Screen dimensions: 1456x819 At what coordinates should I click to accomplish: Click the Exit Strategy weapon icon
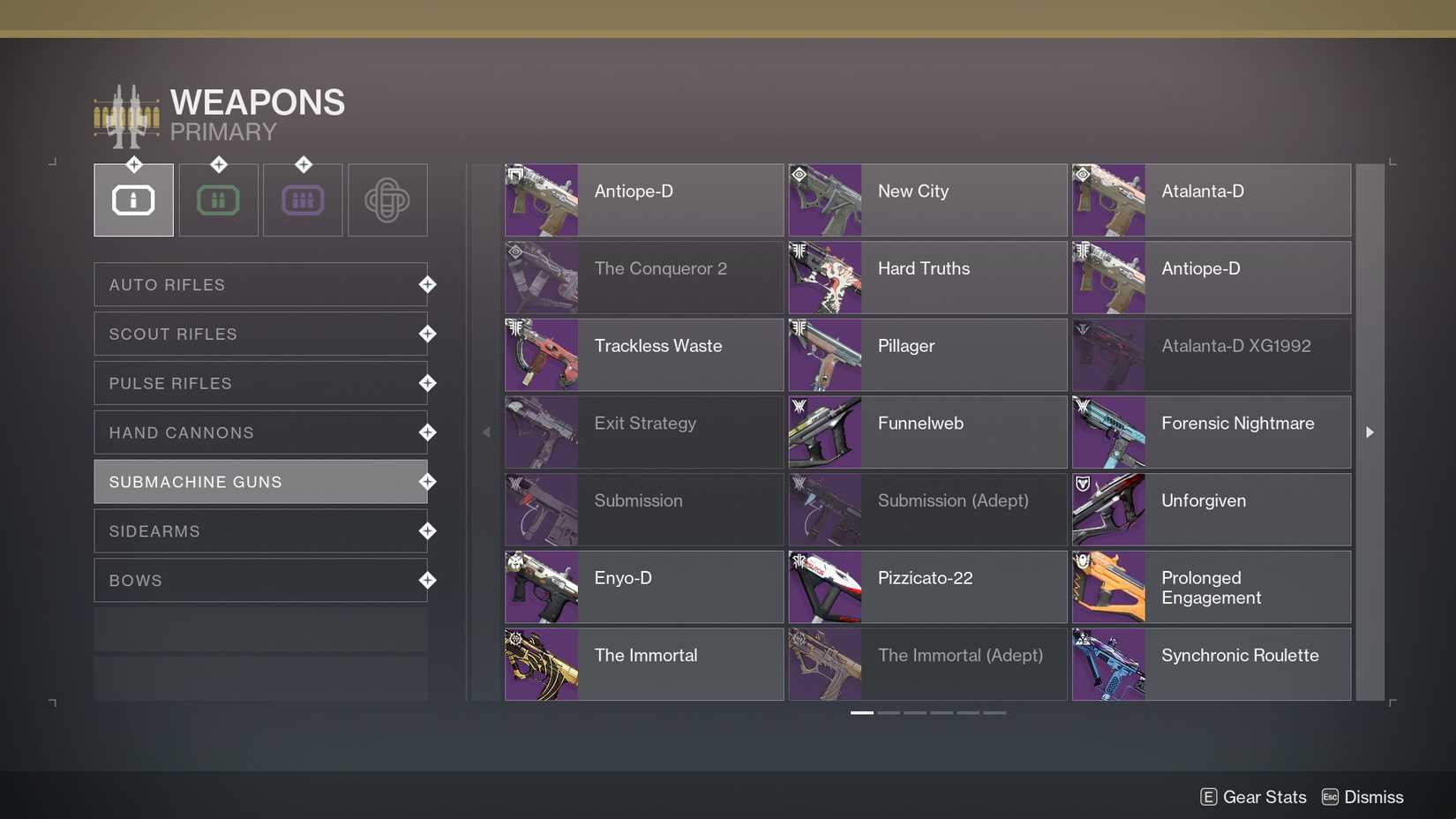(x=542, y=432)
